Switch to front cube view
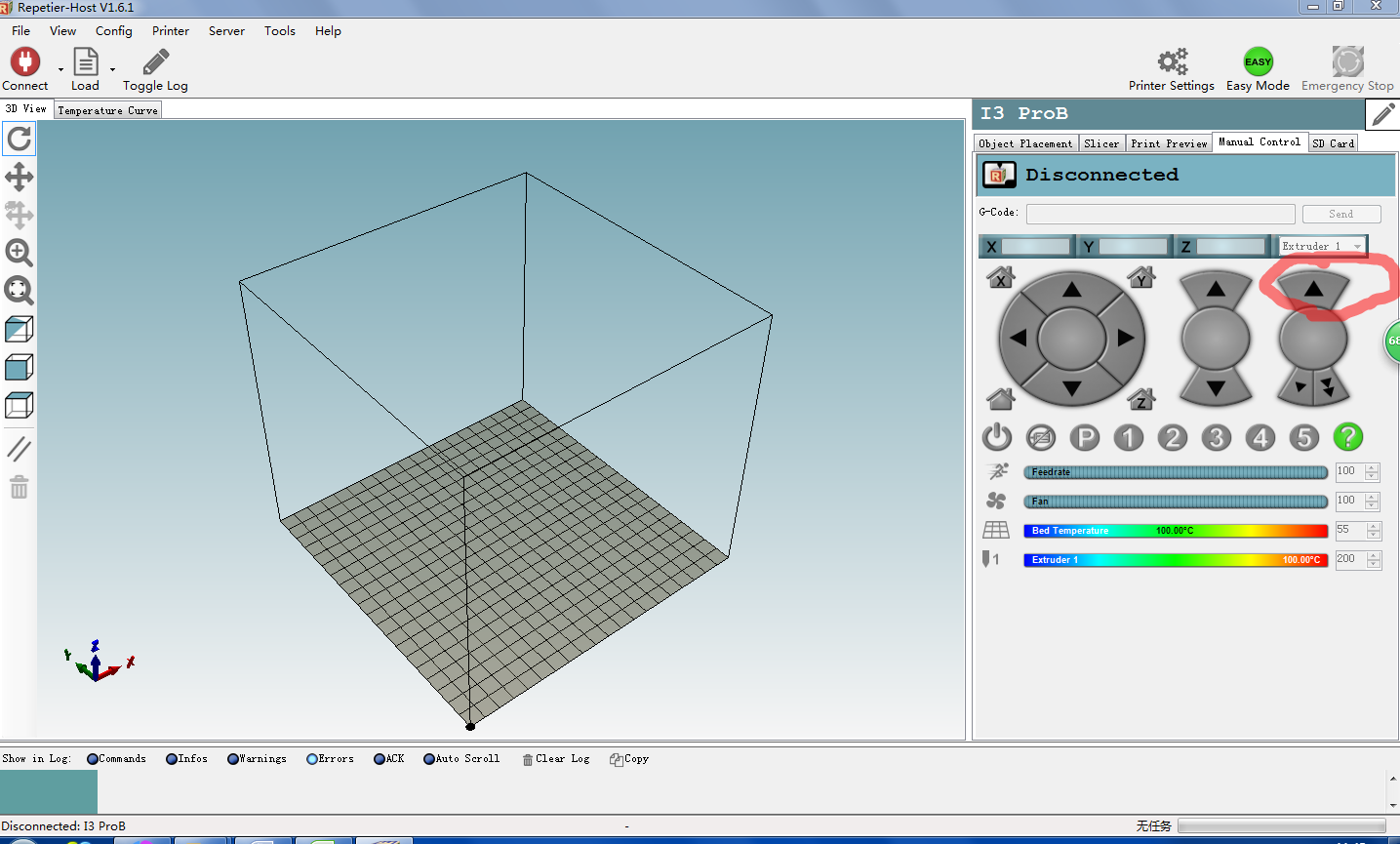The height and width of the screenshot is (844, 1400). (19, 367)
